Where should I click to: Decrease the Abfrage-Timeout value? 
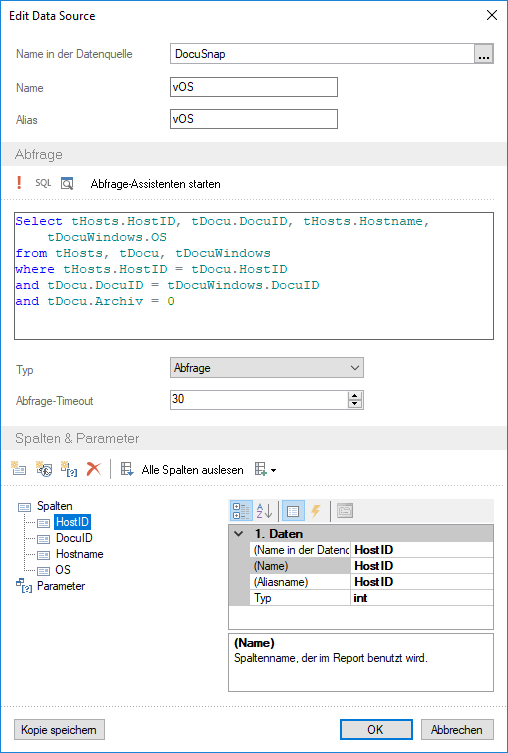(x=354, y=404)
